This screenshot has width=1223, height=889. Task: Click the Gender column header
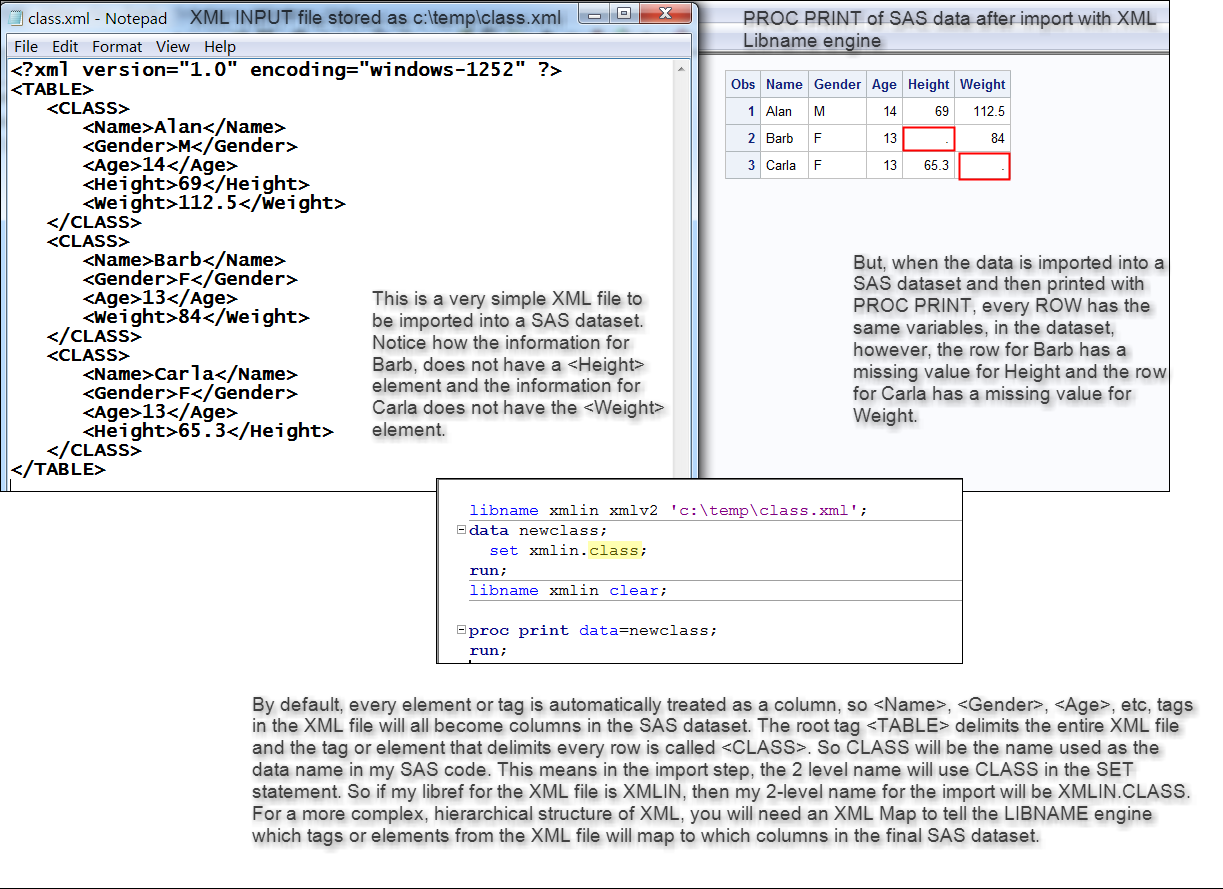[837, 84]
